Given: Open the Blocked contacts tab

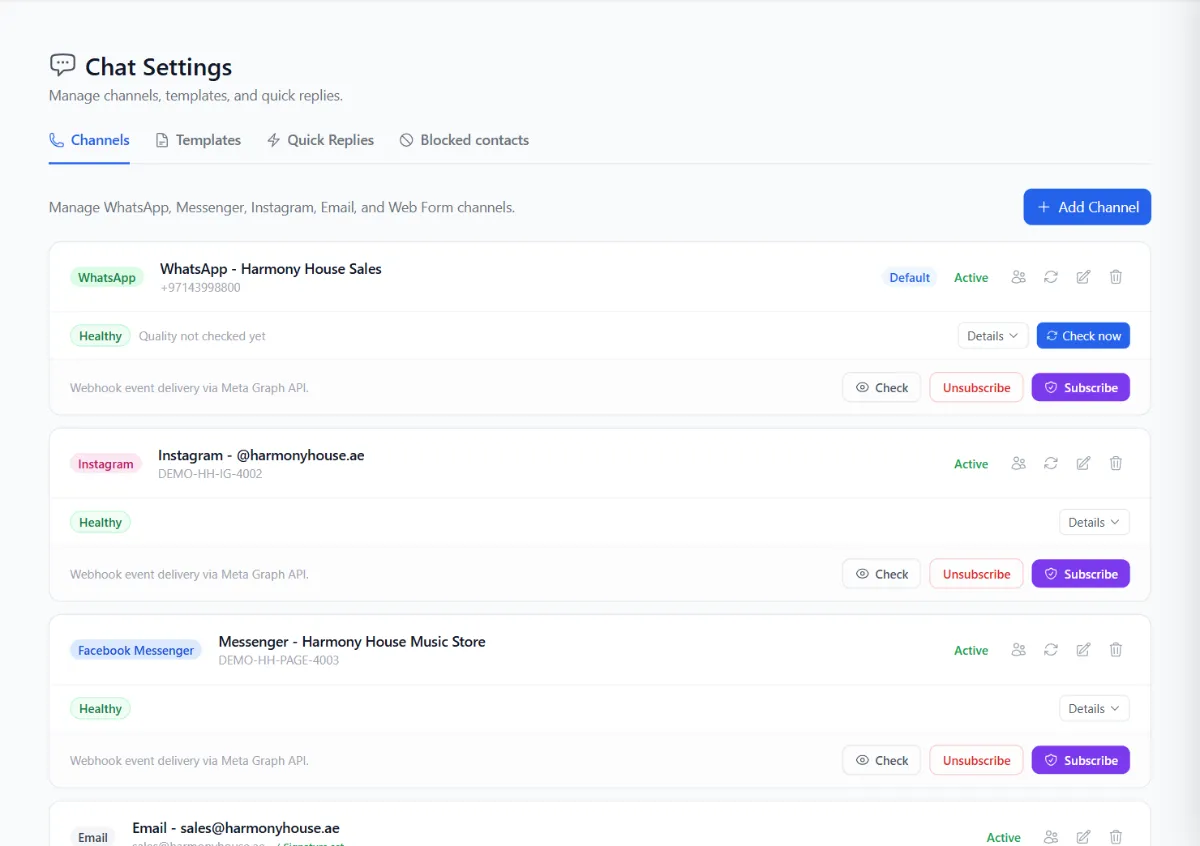Looking at the screenshot, I should [464, 140].
